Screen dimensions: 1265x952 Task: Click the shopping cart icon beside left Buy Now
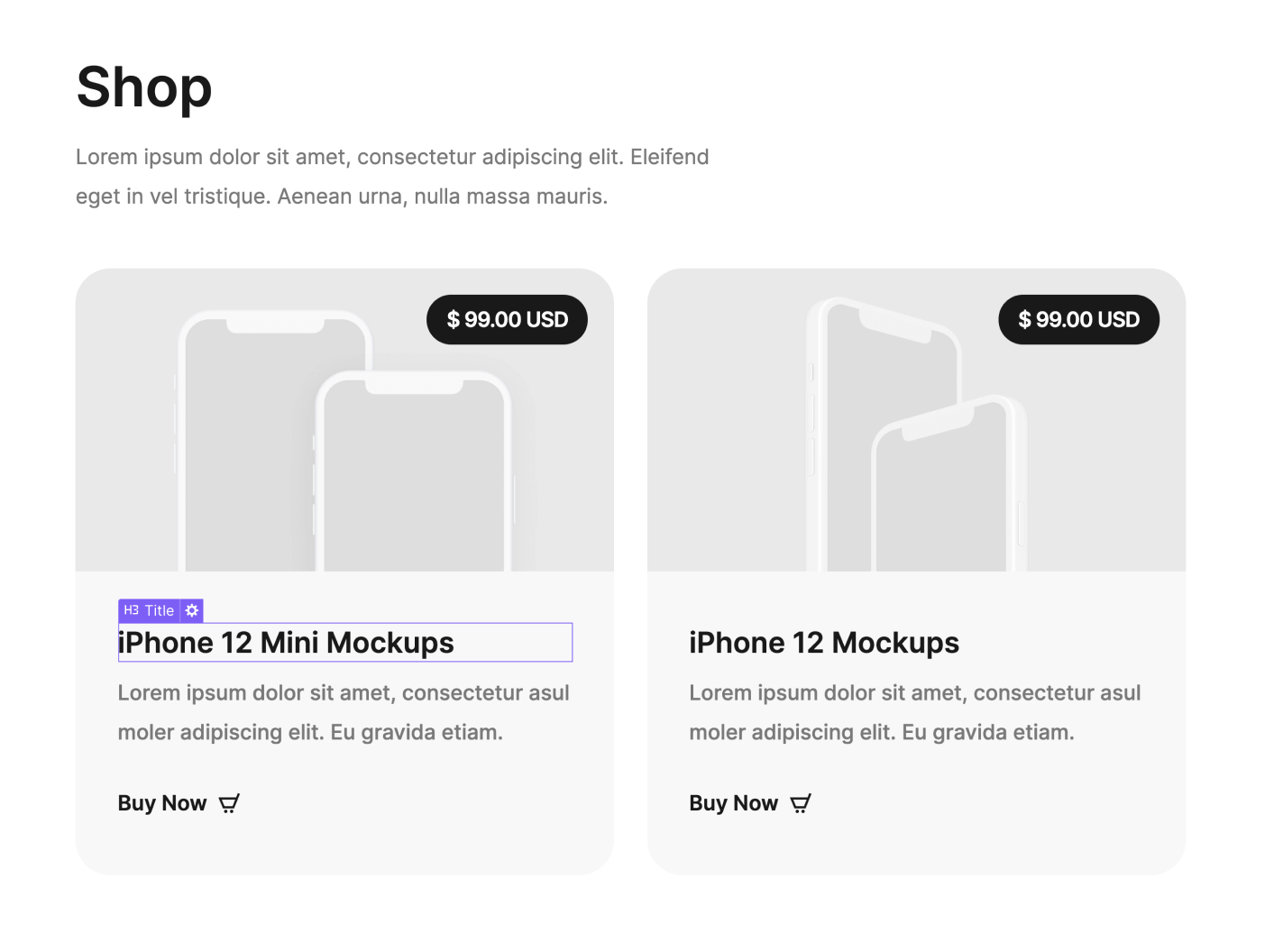228,802
